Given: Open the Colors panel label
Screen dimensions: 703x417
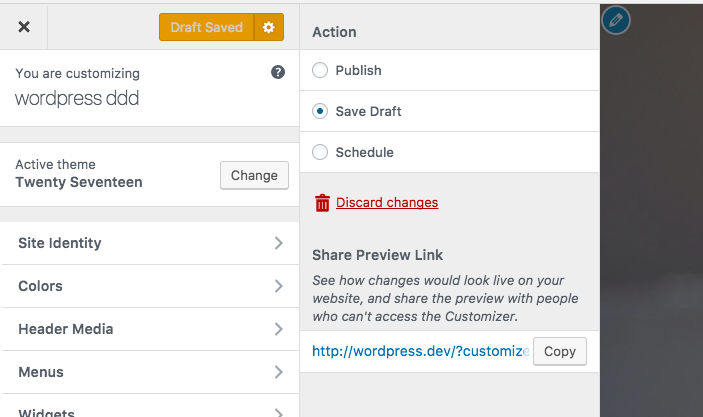Looking at the screenshot, I should click(41, 286).
